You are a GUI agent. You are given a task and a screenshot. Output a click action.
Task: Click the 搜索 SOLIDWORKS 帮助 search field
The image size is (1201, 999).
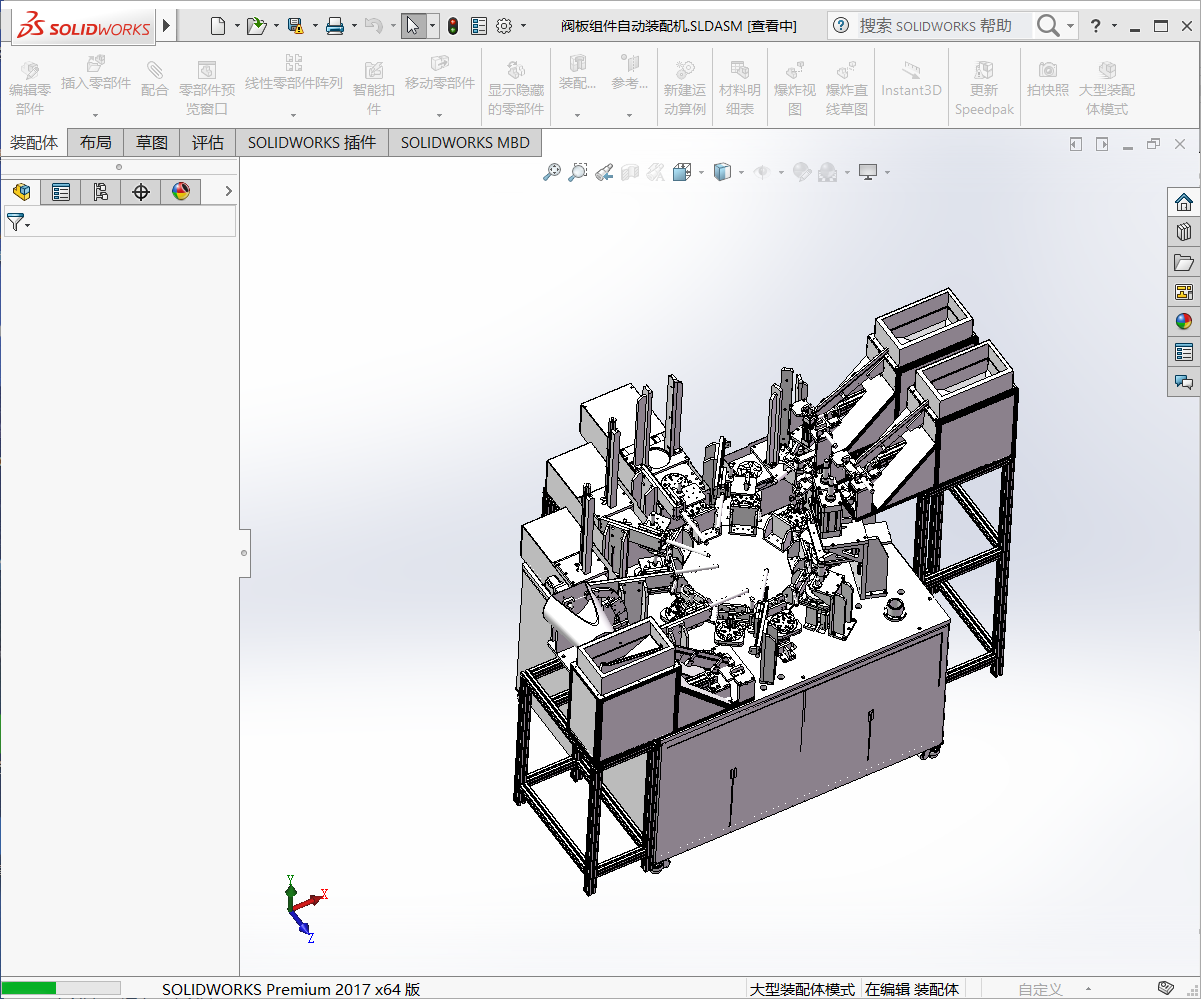coord(935,26)
